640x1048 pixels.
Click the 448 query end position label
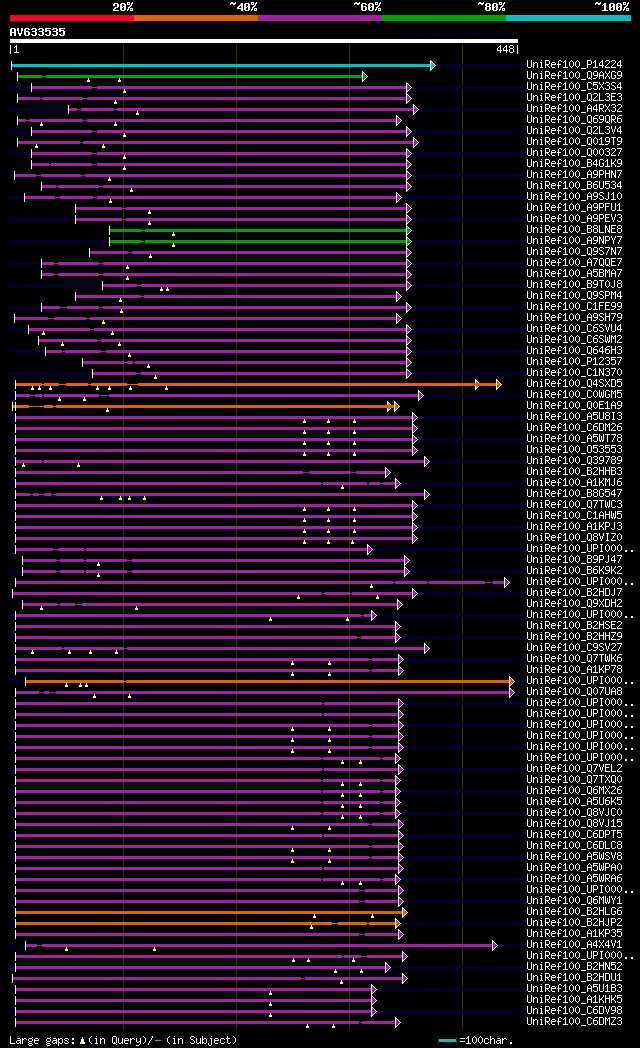(x=506, y=49)
